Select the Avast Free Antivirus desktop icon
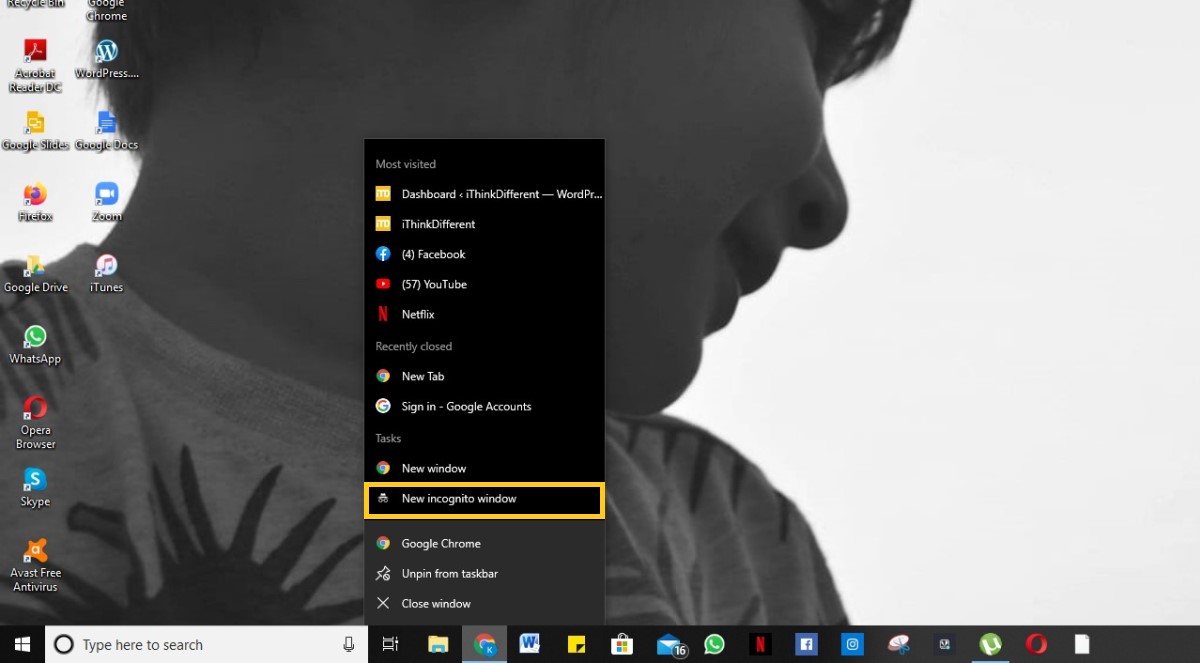 36,564
